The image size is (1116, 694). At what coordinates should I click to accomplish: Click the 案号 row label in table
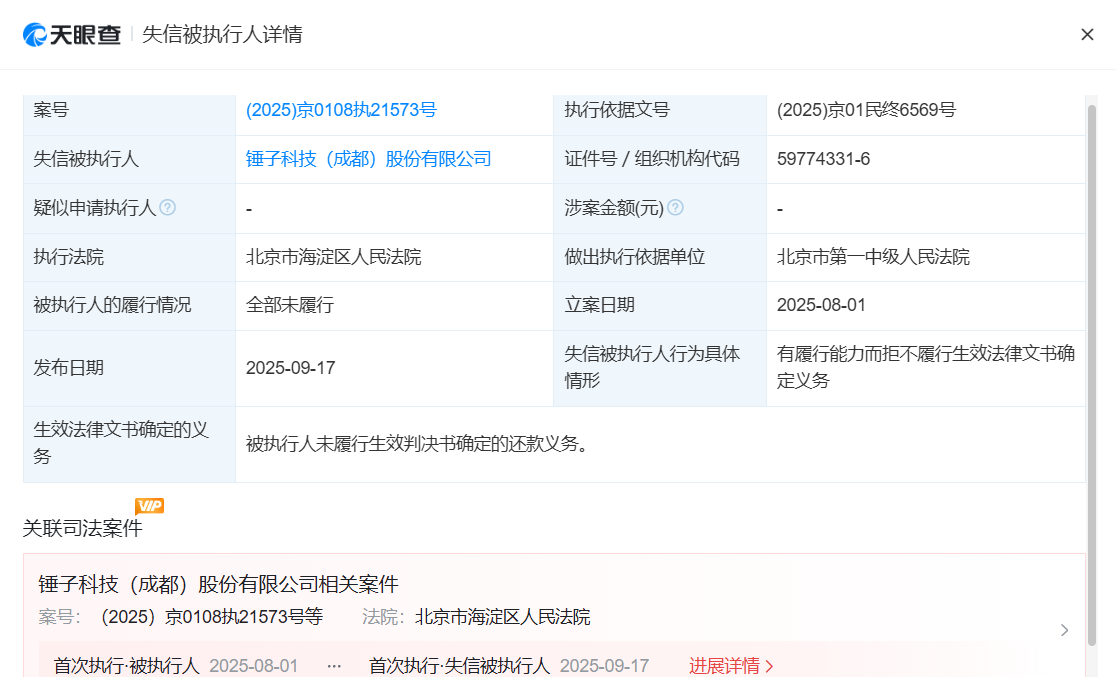51,110
